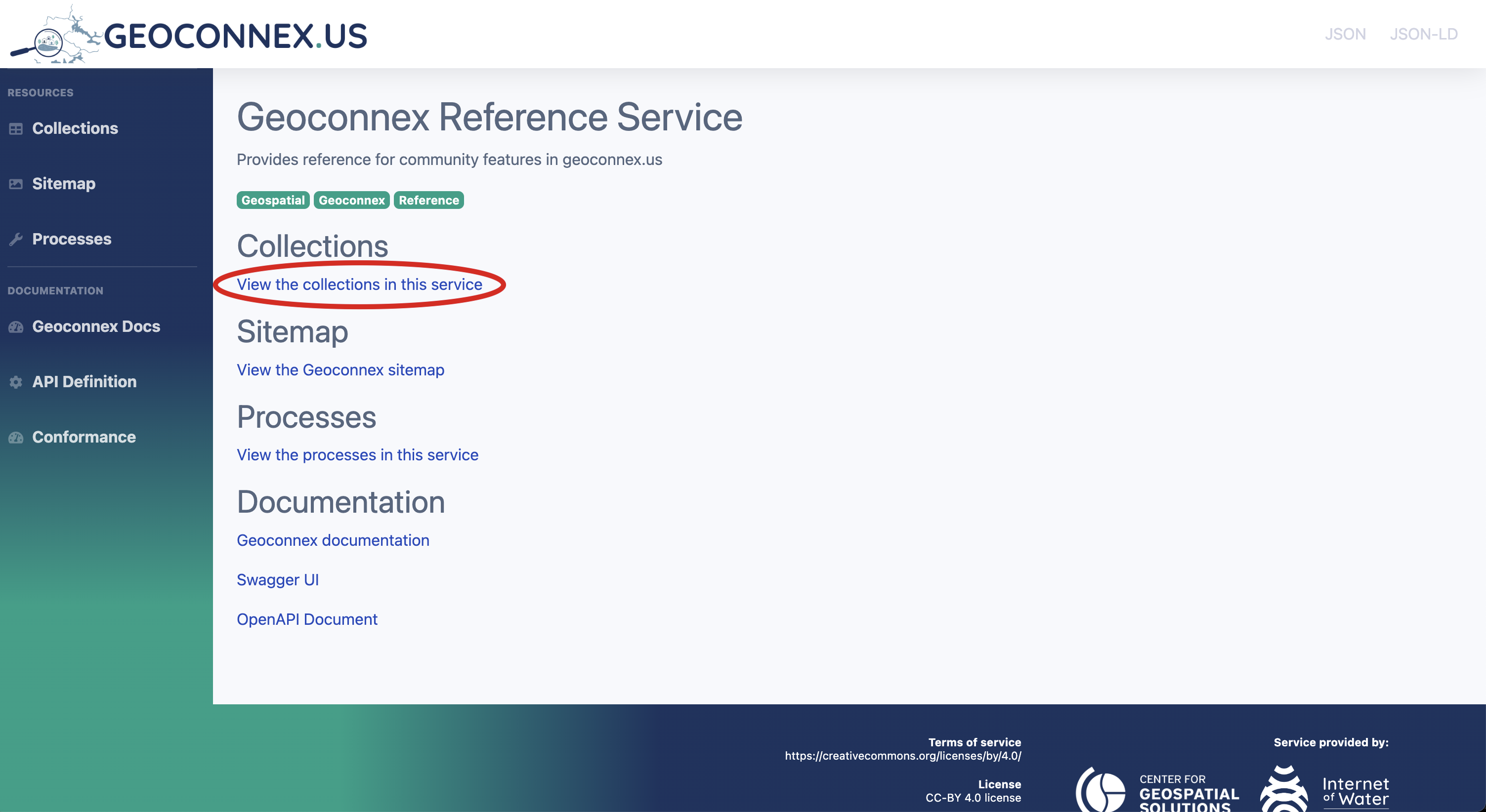Visit the creativecommons.org license URL

(x=903, y=756)
